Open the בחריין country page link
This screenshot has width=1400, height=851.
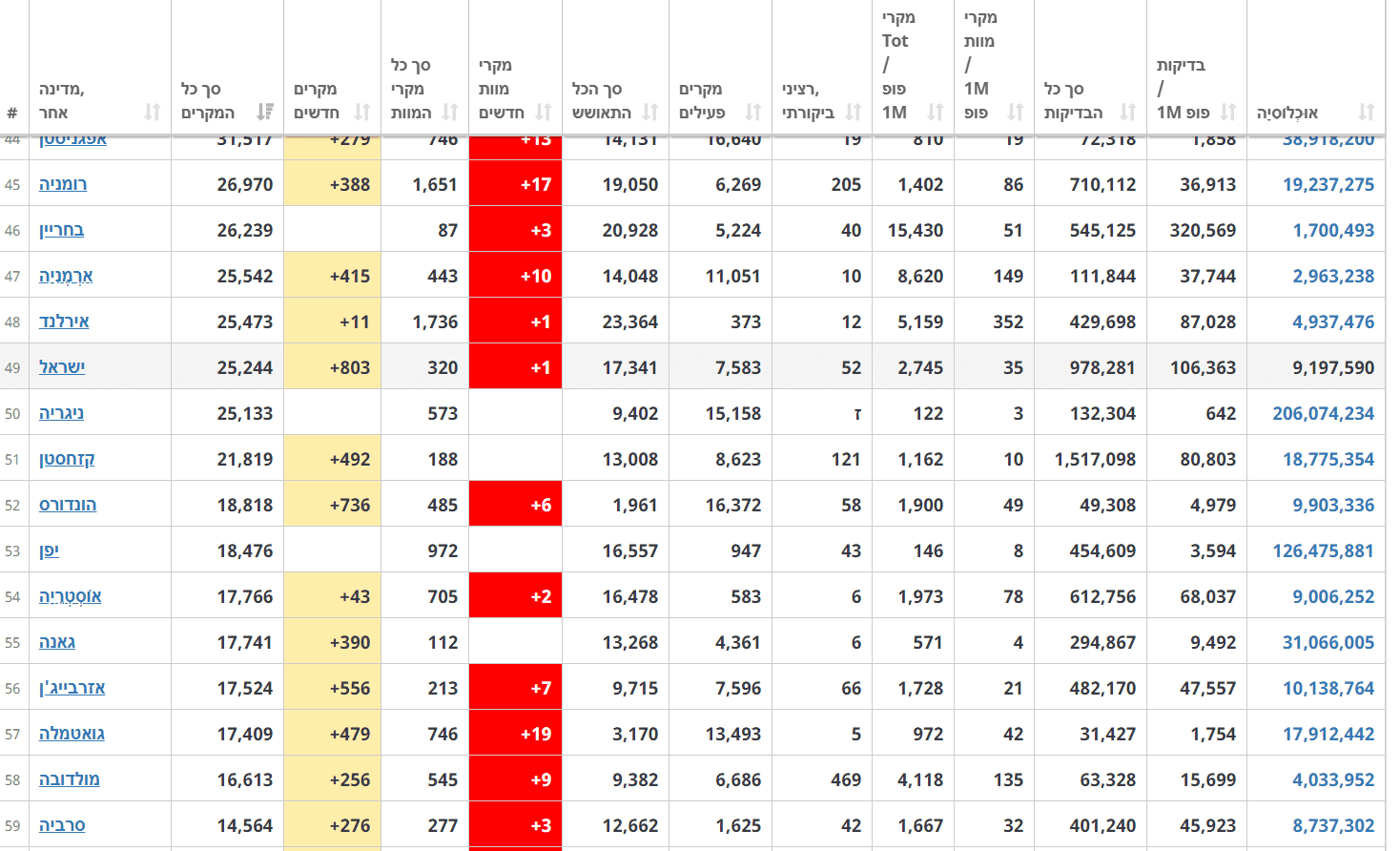pyautogui.click(x=61, y=230)
